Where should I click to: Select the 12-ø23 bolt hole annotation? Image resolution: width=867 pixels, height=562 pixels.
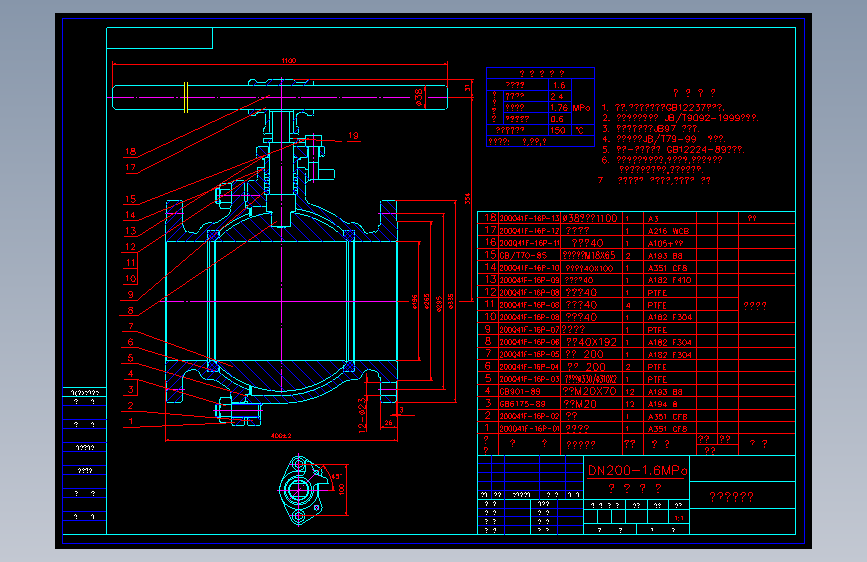pyautogui.click(x=362, y=415)
